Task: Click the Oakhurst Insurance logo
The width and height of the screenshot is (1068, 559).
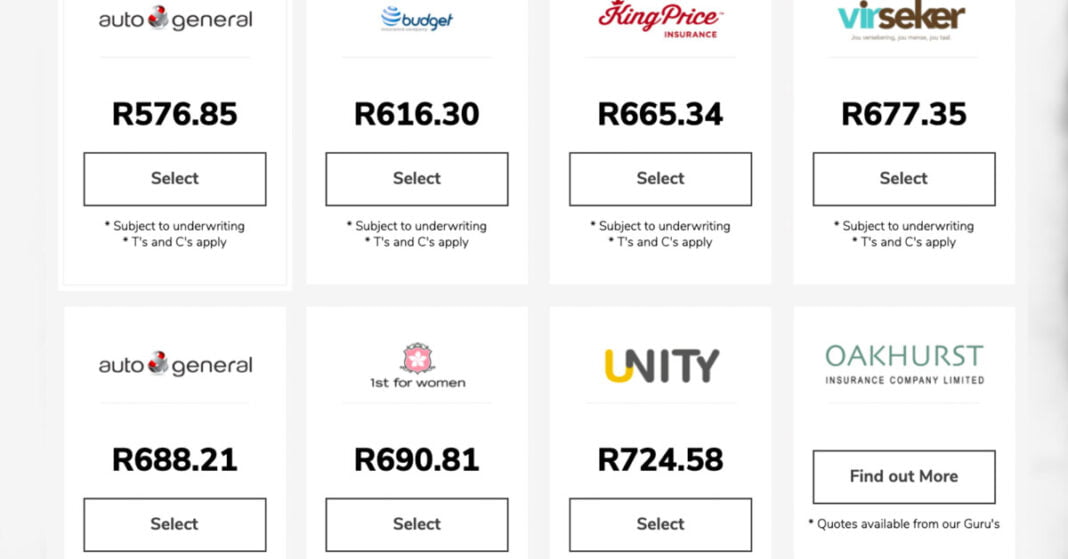Action: (x=904, y=365)
